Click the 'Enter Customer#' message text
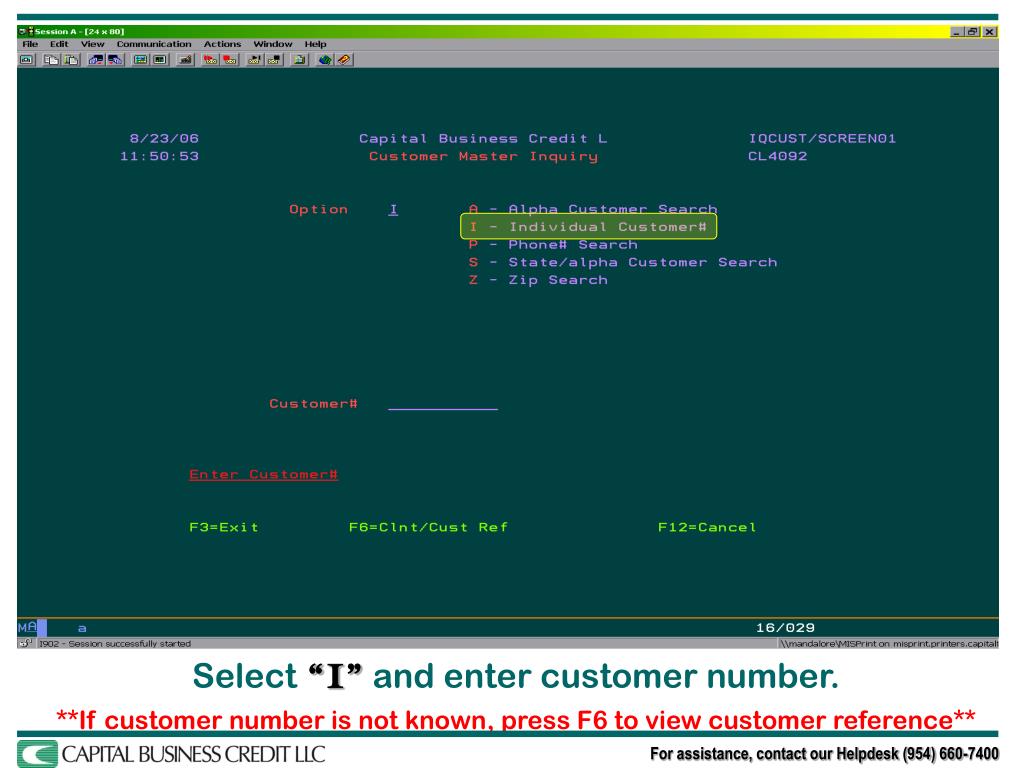This screenshot has height=768, width=1024. coord(263,474)
